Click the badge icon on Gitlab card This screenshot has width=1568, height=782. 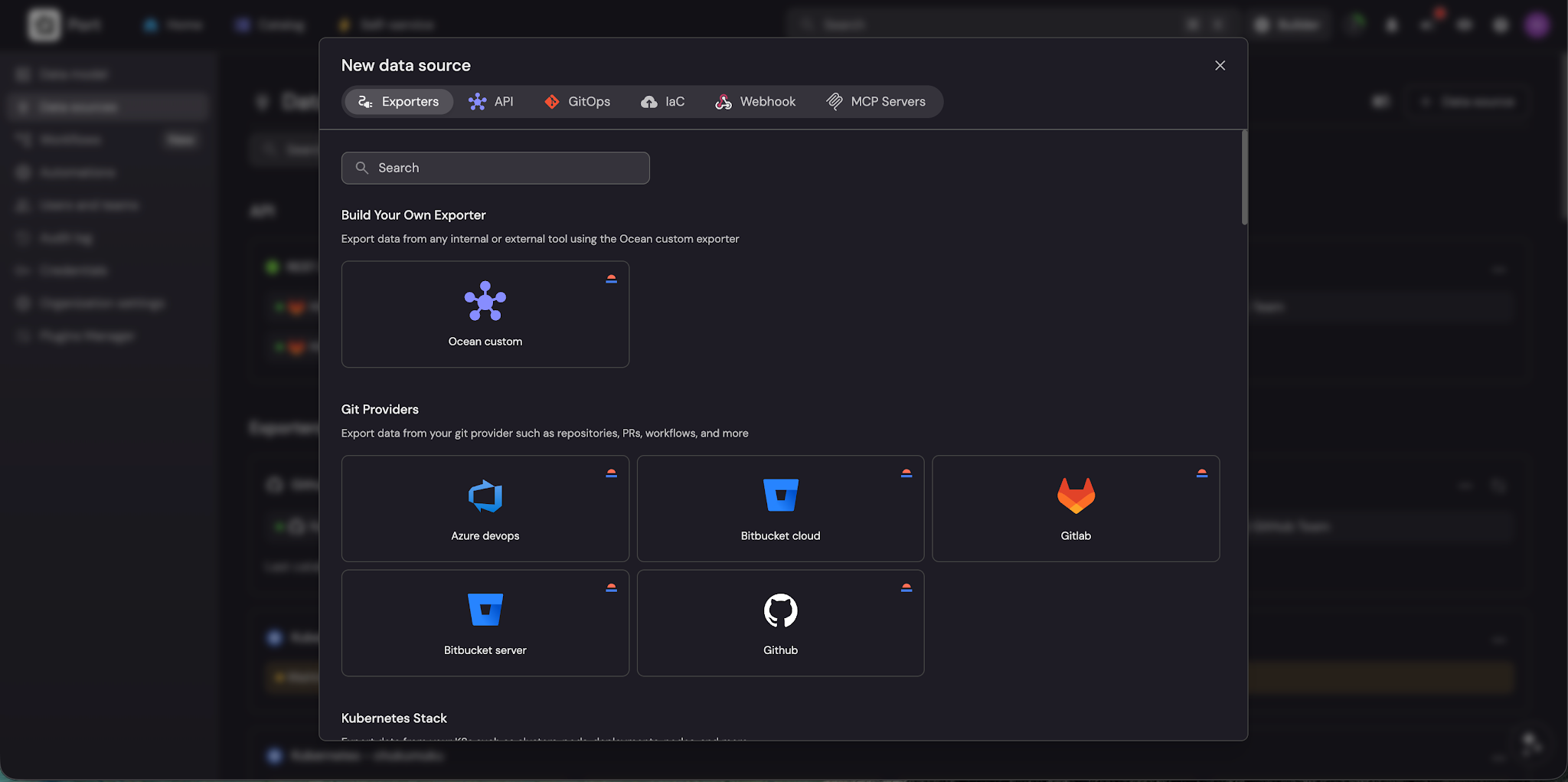click(x=1202, y=473)
